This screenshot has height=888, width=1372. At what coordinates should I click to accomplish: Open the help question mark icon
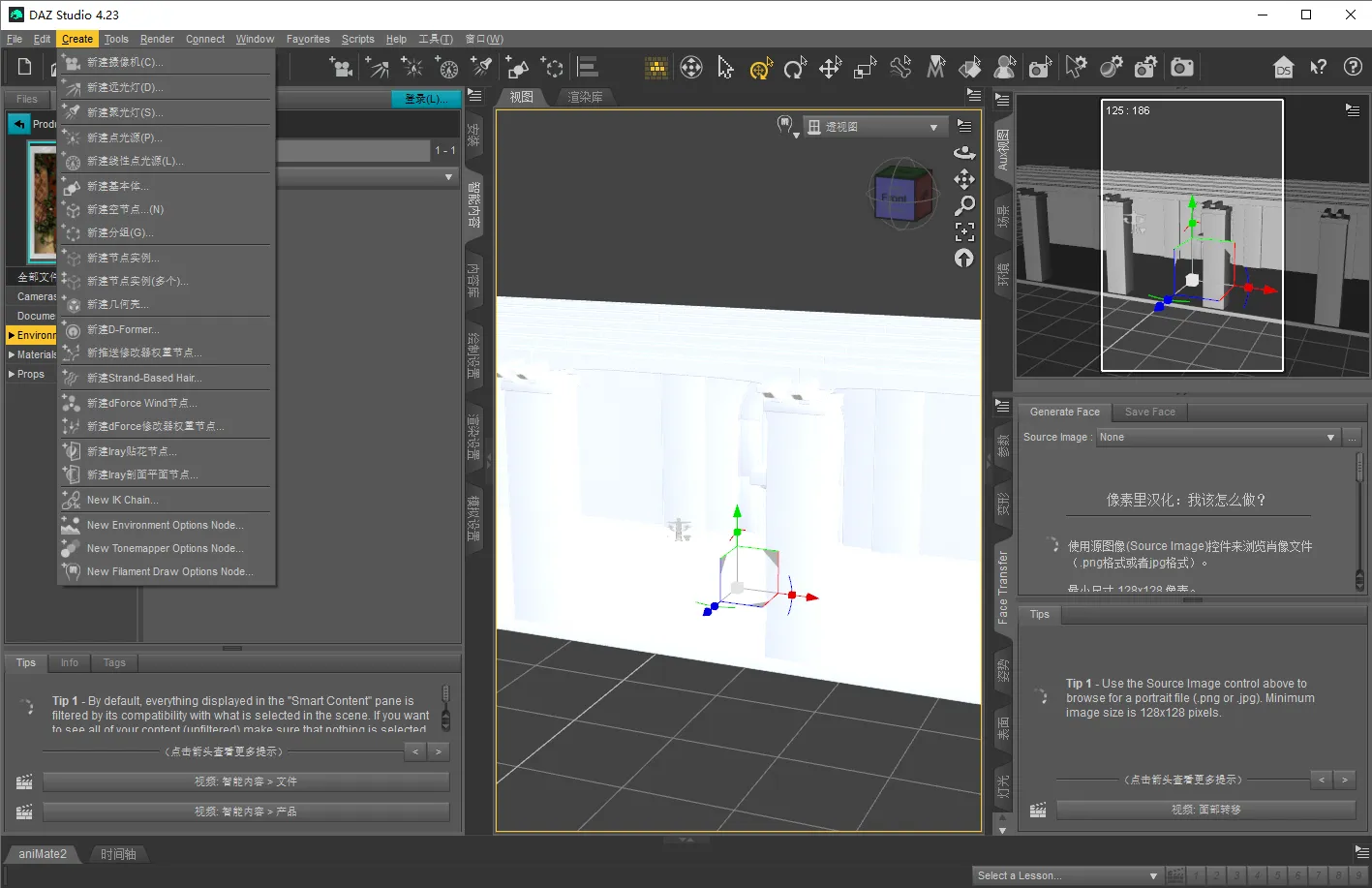[1353, 67]
